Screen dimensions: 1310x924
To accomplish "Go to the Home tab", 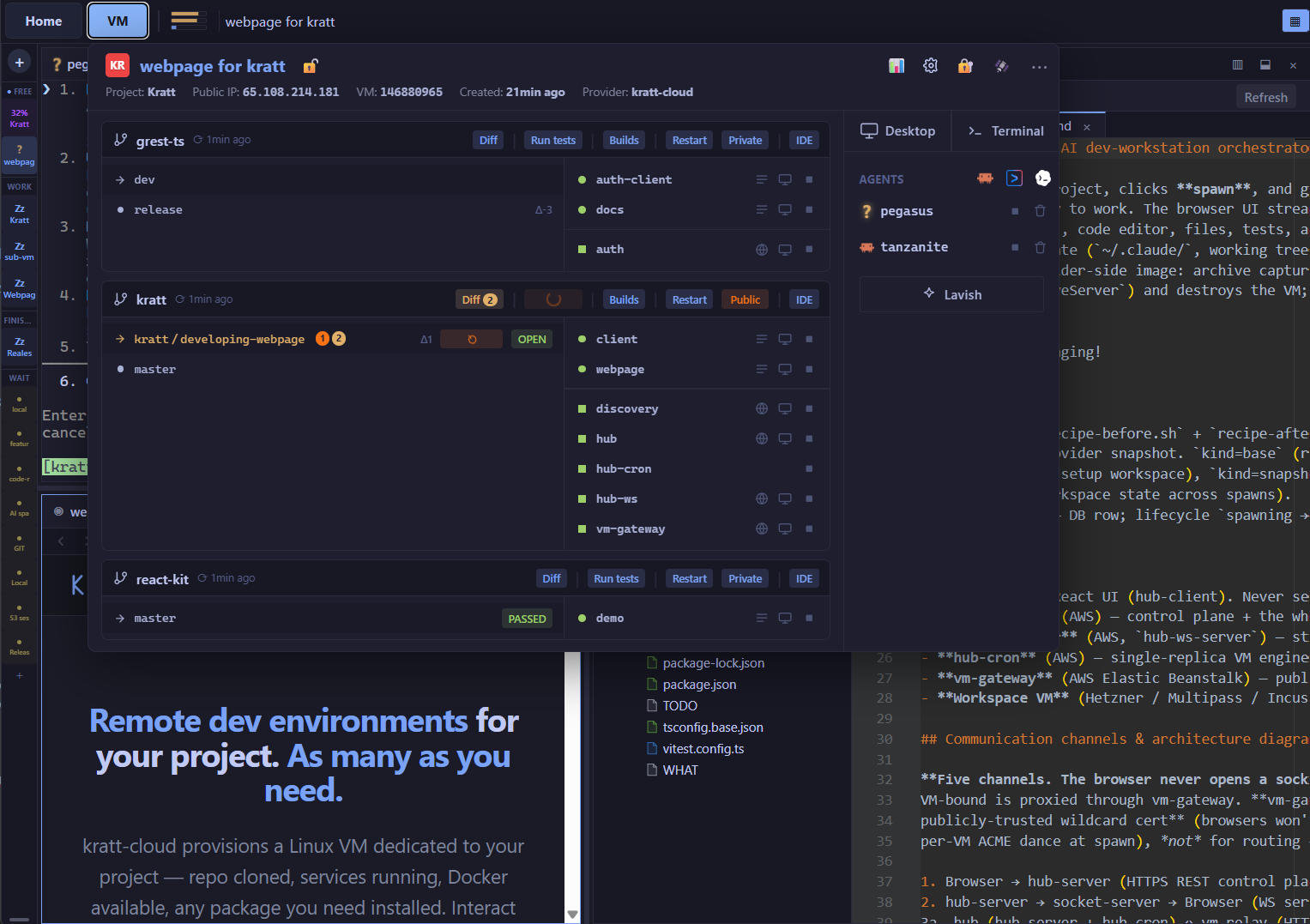I will tap(43, 21).
